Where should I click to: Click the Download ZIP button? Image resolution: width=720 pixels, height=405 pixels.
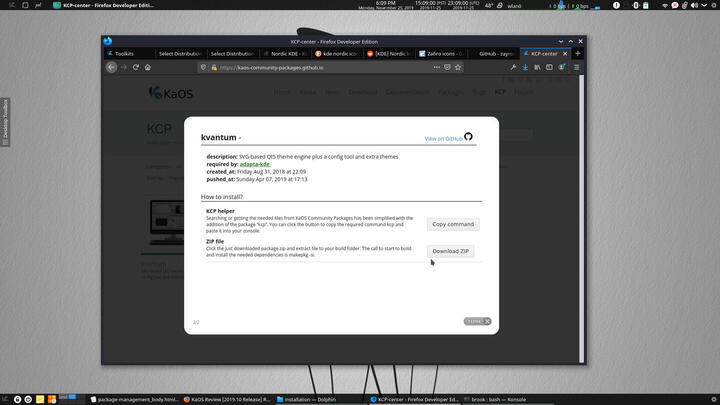click(450, 251)
